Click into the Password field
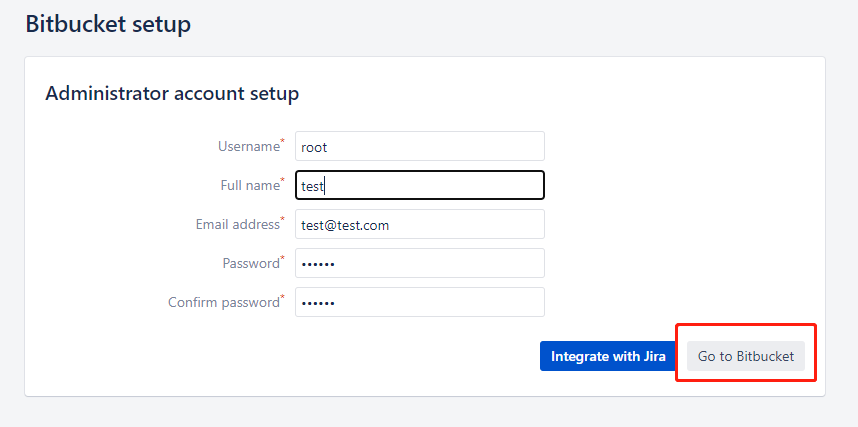 pos(420,263)
